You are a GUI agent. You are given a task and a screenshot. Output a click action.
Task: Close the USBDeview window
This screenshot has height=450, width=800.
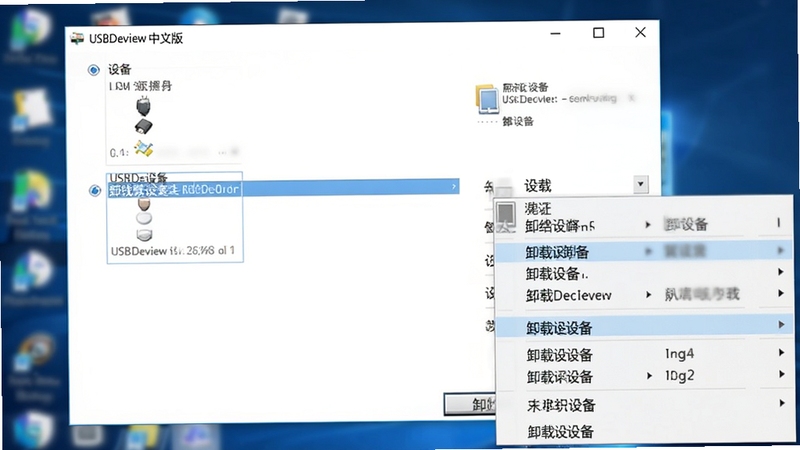click(640, 32)
